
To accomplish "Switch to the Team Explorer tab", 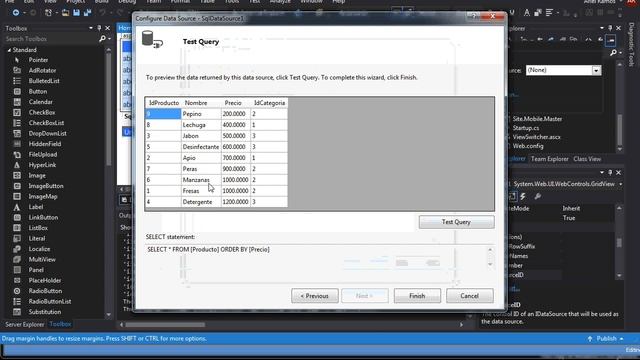I will pyautogui.click(x=549, y=159).
